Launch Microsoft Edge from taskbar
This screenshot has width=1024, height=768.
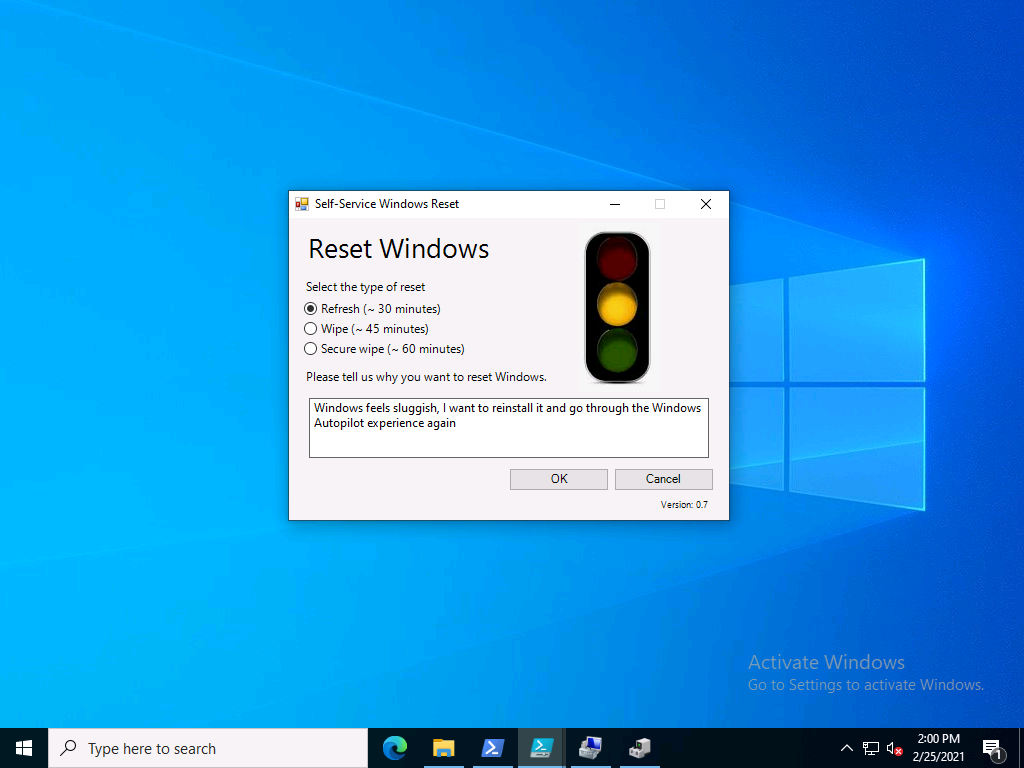coord(395,748)
